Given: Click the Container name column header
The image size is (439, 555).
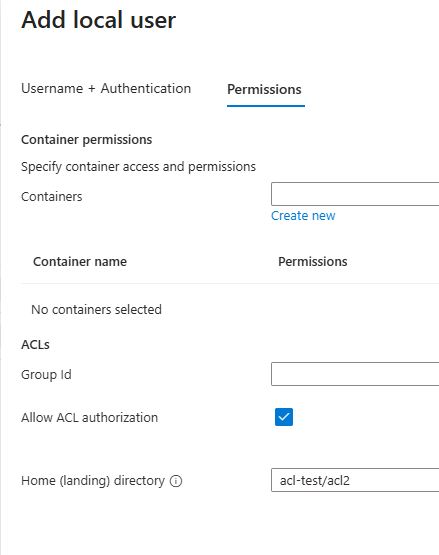Looking at the screenshot, I should 80,262.
